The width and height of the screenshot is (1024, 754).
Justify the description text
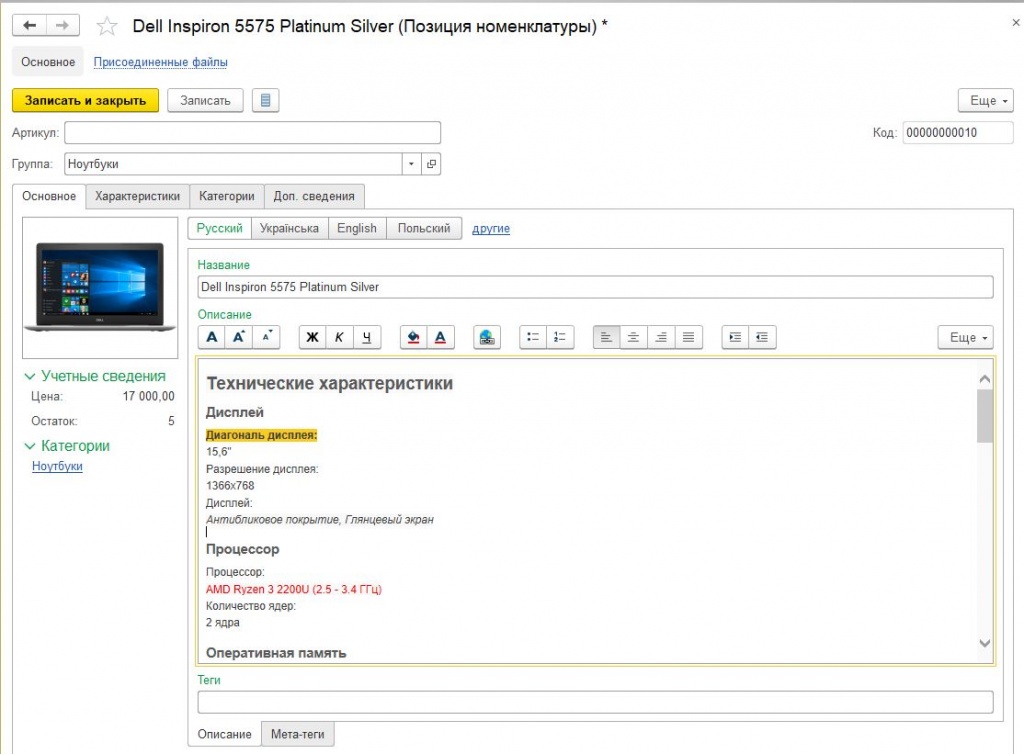point(688,338)
